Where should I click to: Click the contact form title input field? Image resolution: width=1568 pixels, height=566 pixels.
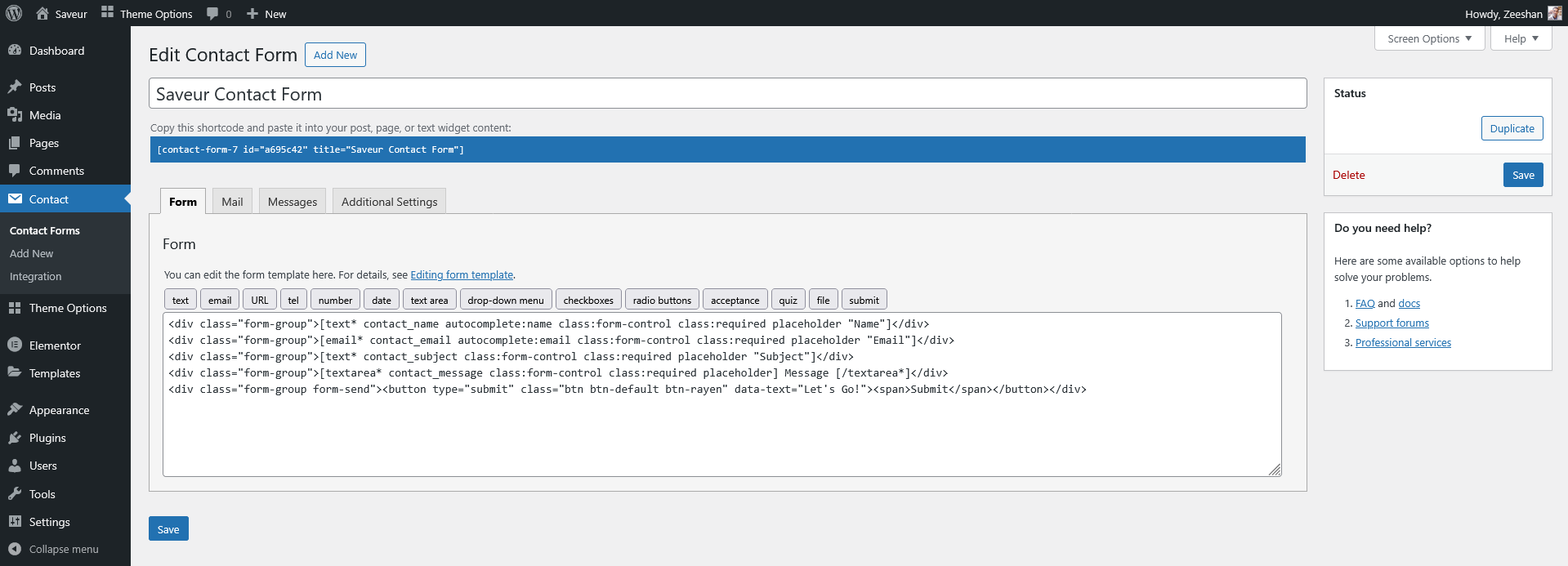[x=727, y=94]
